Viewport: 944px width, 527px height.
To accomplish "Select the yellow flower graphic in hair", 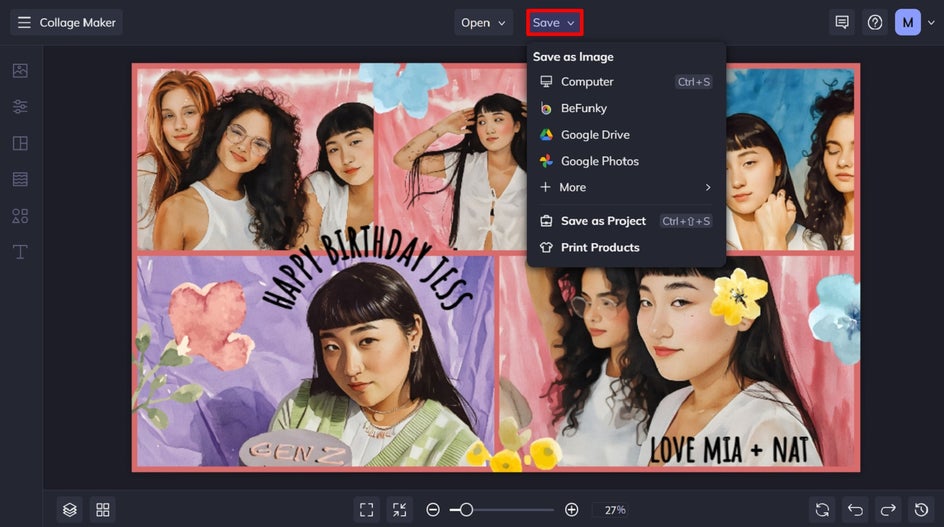I will [x=739, y=297].
